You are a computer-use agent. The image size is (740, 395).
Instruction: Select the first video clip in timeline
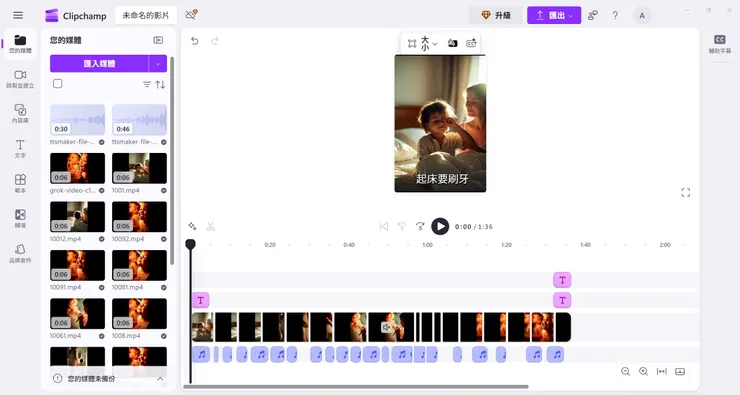pyautogui.click(x=202, y=327)
